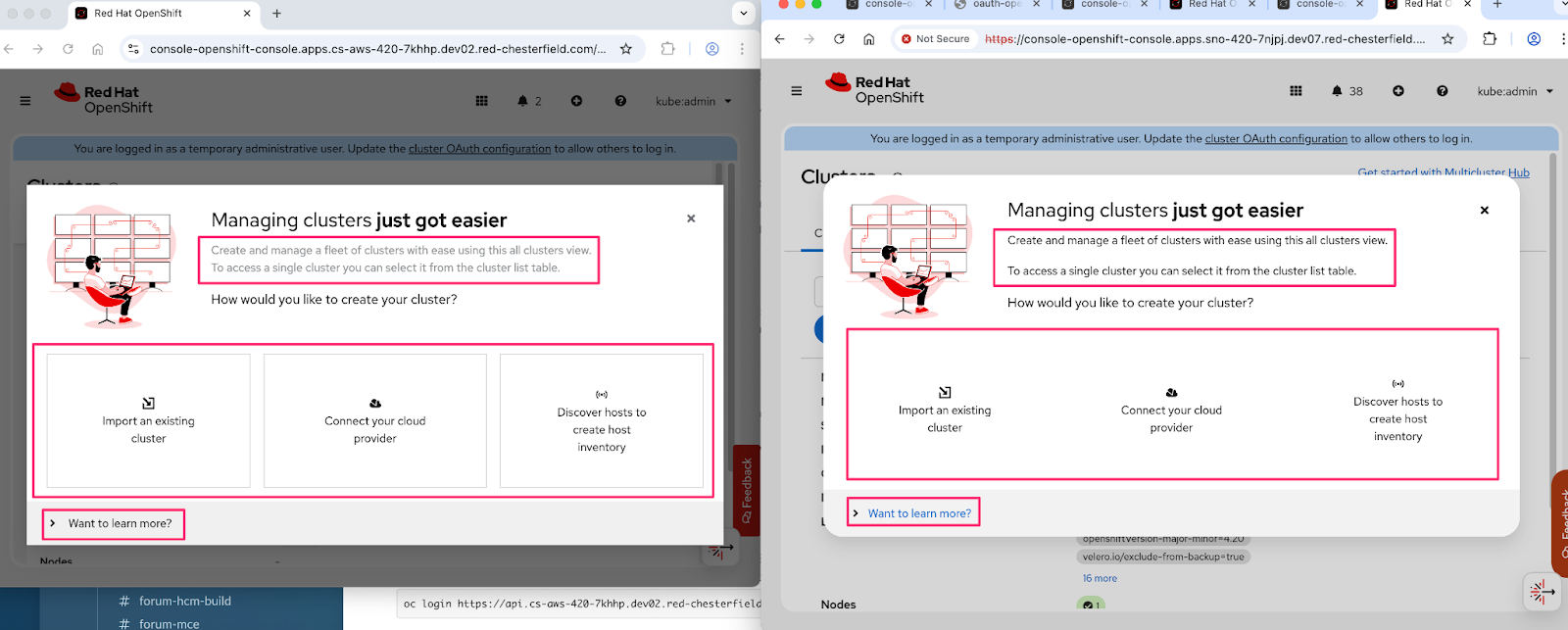Screen dimensions: 1568x630
Task: Select the active Red Hat tab in right browser
Action: [1426, 4]
